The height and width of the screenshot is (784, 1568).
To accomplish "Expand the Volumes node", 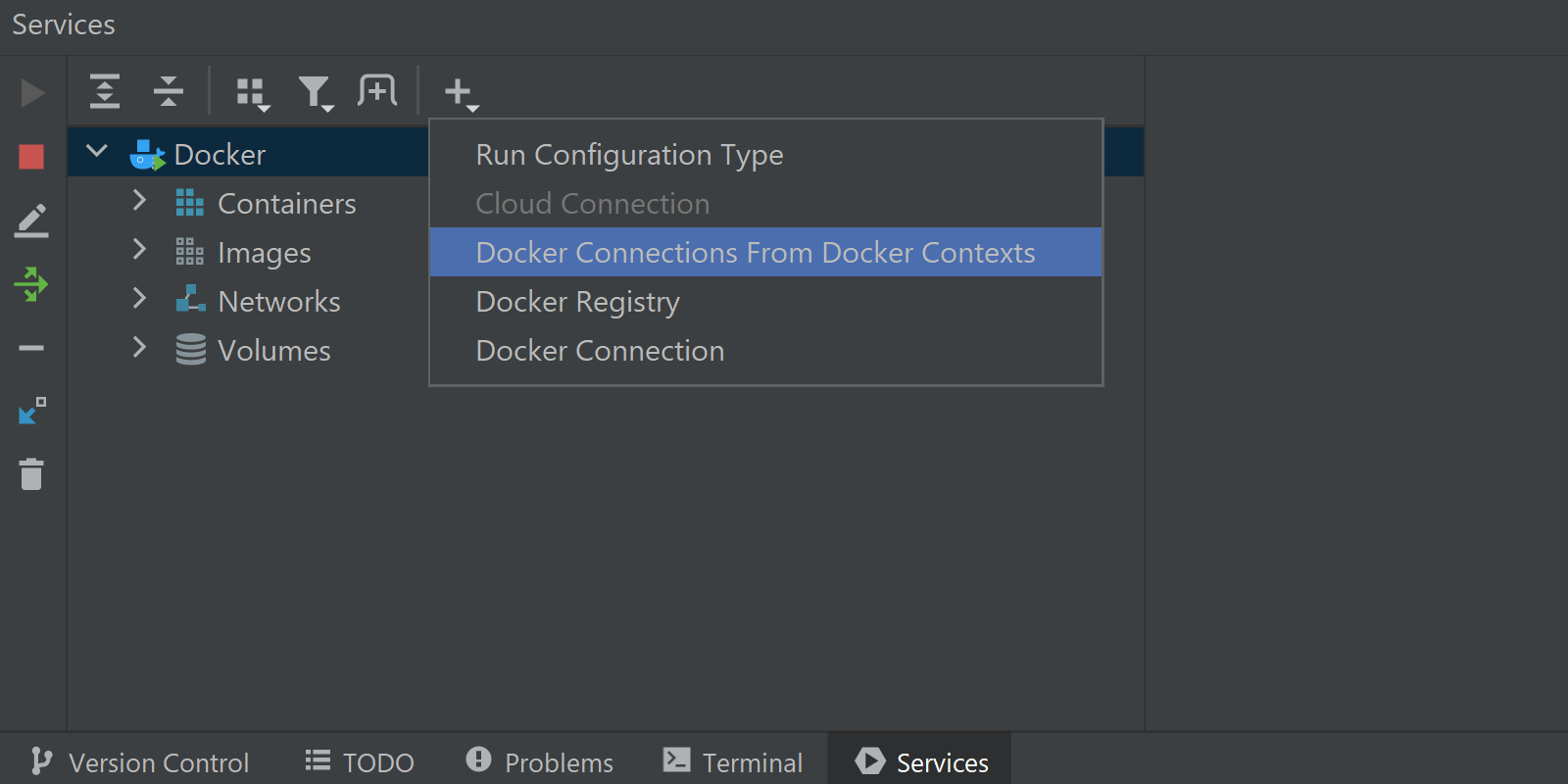I will click(x=139, y=347).
